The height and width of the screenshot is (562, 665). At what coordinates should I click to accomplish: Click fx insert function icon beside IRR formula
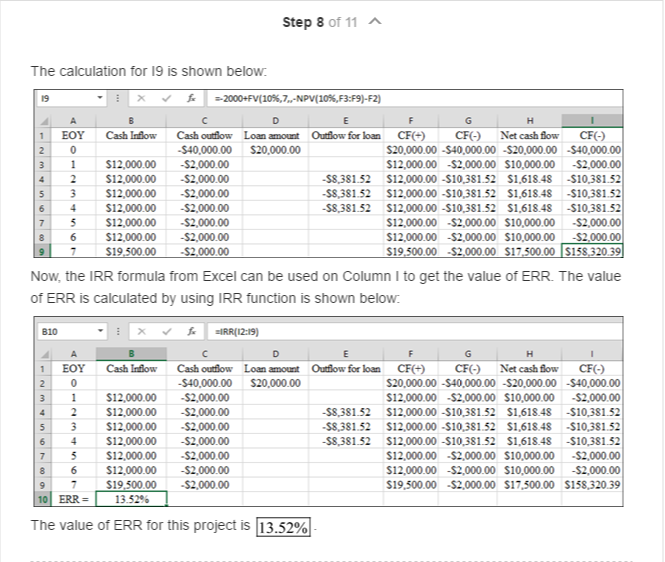[191, 332]
